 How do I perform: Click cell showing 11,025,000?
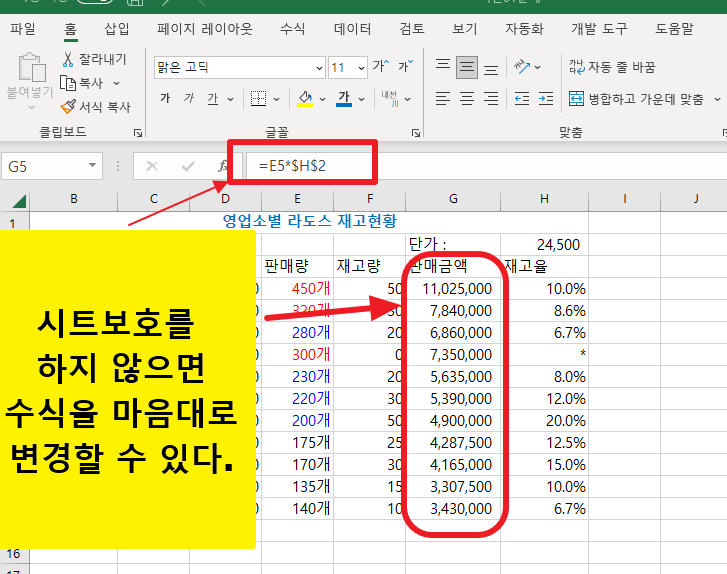click(453, 288)
